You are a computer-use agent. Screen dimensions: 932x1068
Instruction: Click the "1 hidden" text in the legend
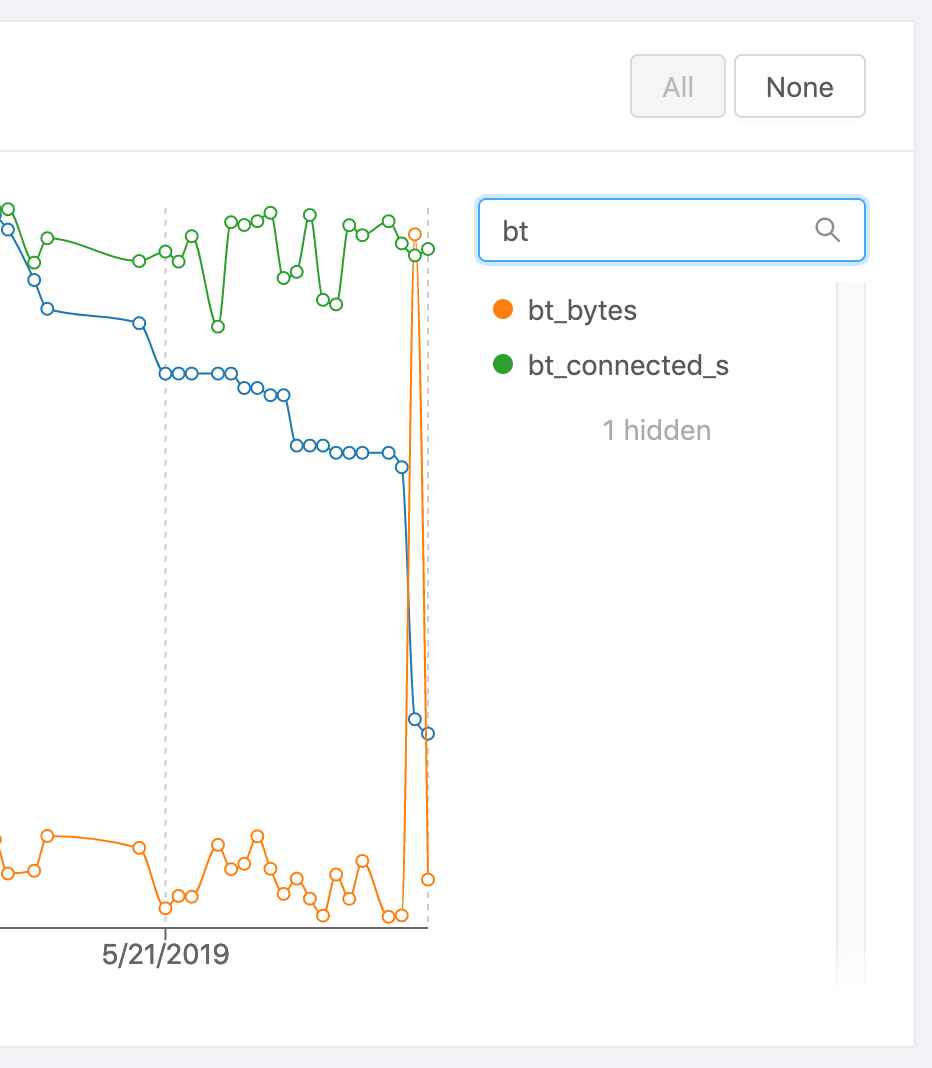coord(656,431)
